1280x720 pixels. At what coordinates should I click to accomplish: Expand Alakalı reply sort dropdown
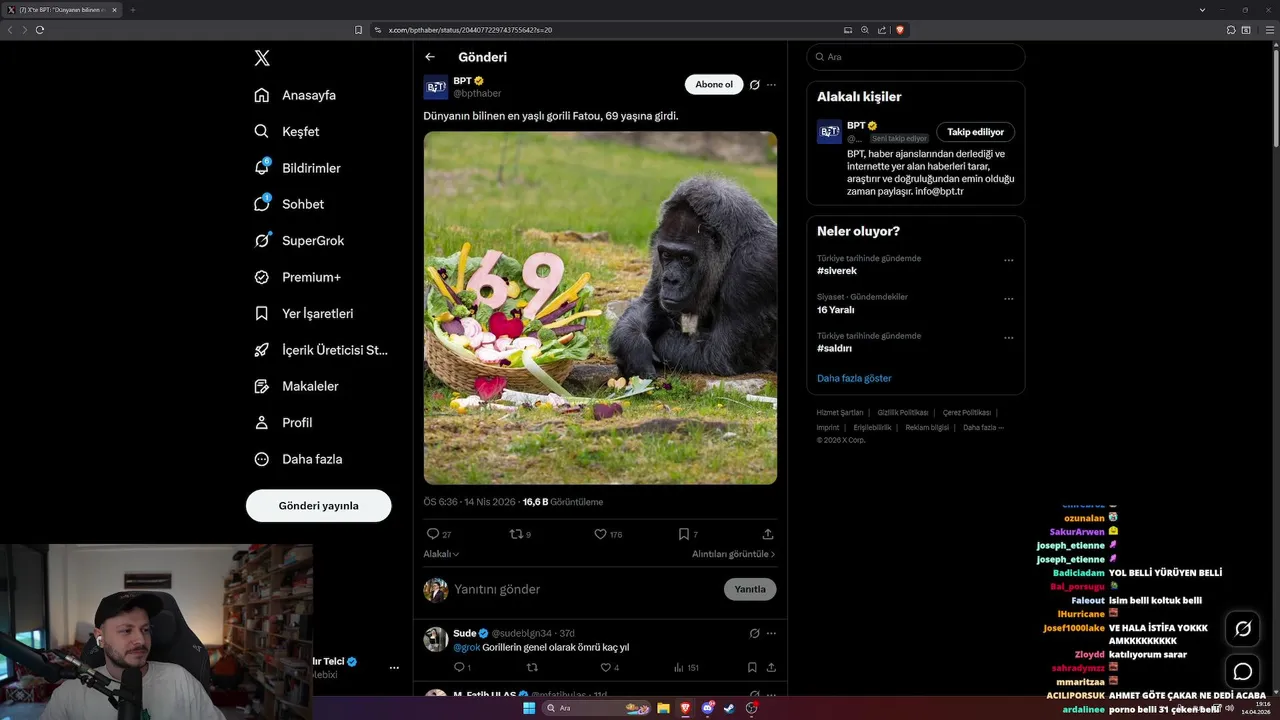(x=441, y=554)
